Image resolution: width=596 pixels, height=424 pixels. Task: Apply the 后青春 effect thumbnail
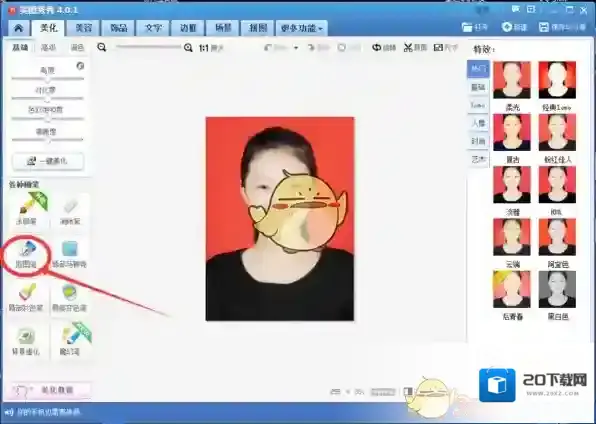(512, 289)
